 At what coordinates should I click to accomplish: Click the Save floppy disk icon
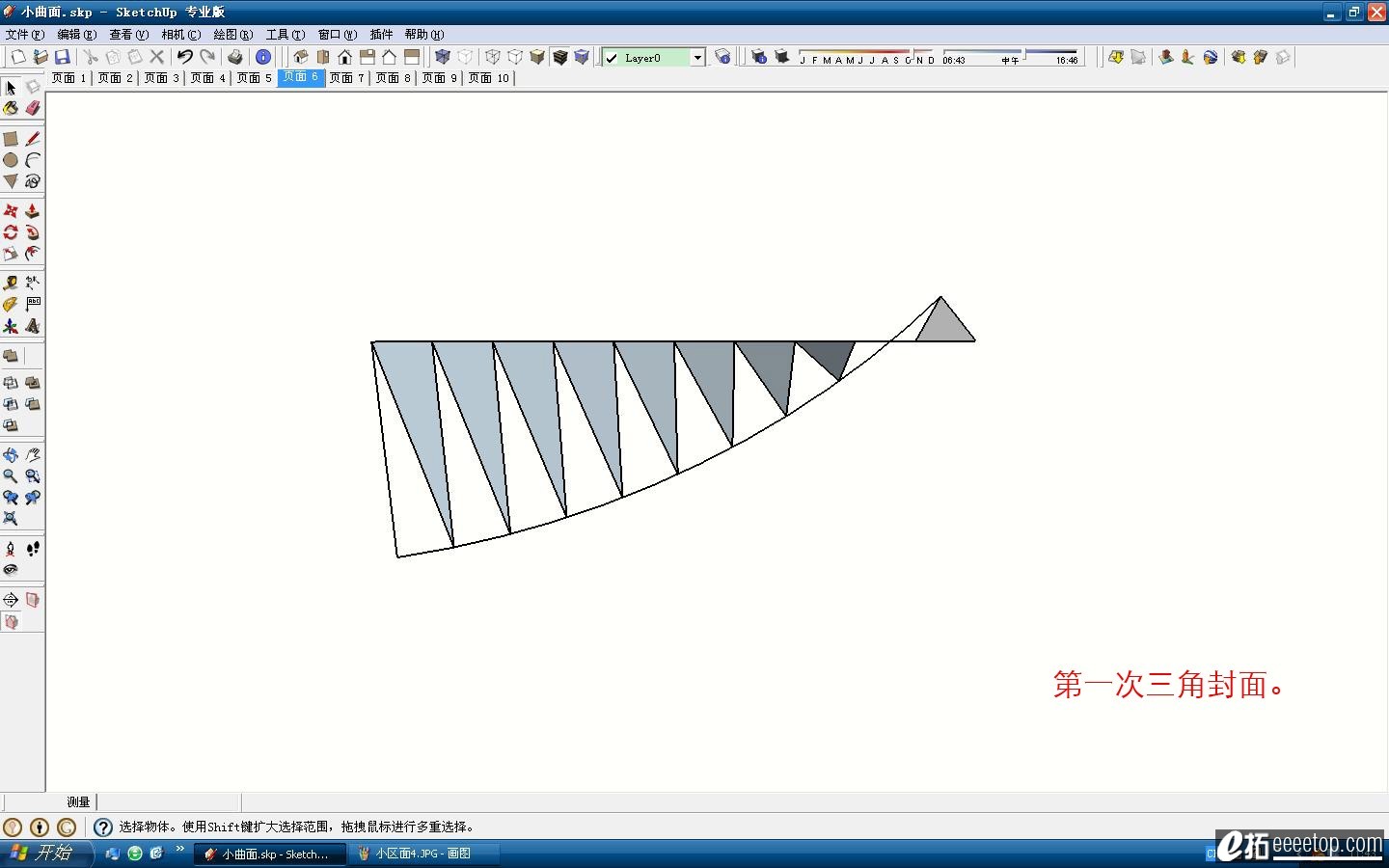[62, 57]
